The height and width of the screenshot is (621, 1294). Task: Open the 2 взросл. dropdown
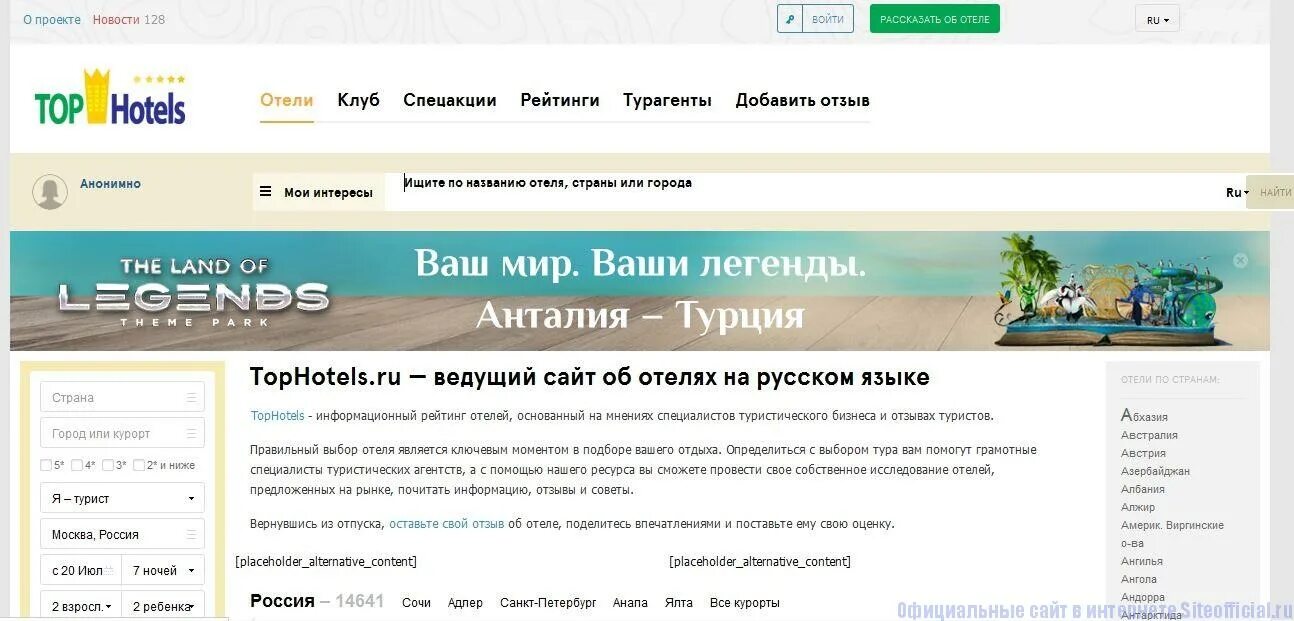point(81,606)
